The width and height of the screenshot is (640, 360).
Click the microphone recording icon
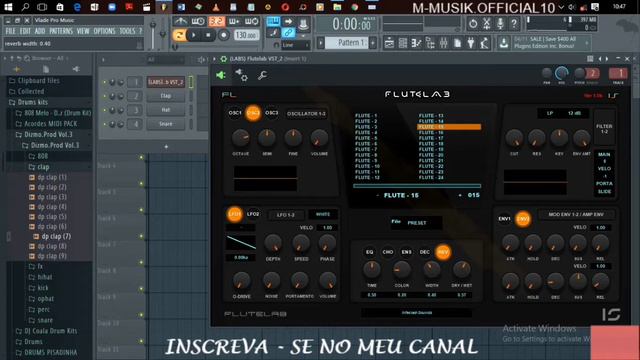coord(500,24)
